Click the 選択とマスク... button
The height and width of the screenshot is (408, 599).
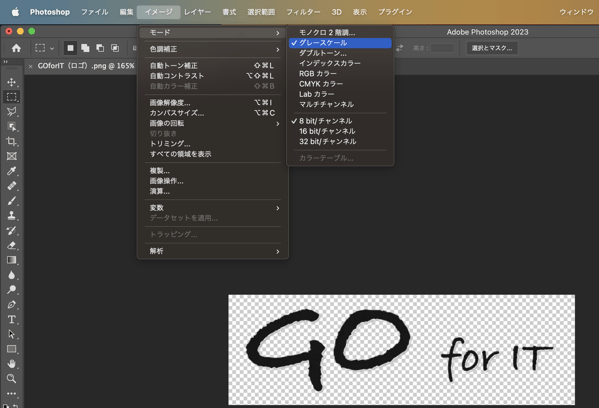point(492,48)
